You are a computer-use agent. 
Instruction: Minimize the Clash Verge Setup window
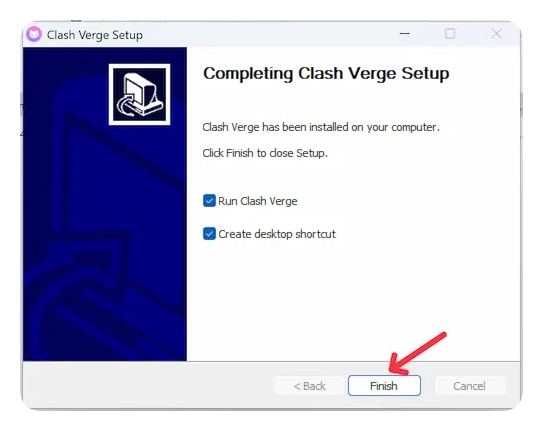click(404, 34)
